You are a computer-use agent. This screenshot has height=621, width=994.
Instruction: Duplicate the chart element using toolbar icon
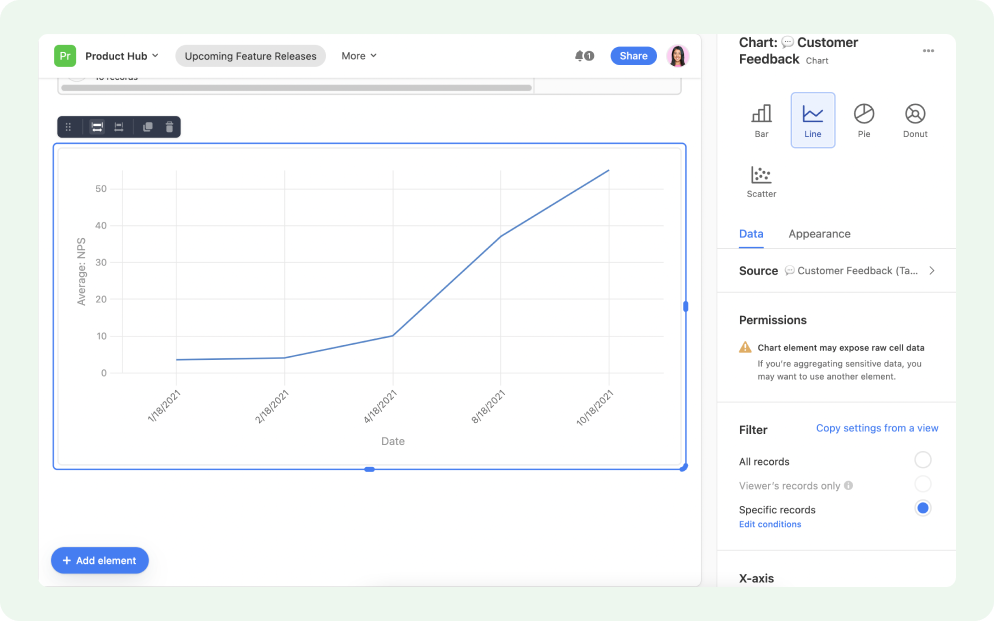coord(148,127)
